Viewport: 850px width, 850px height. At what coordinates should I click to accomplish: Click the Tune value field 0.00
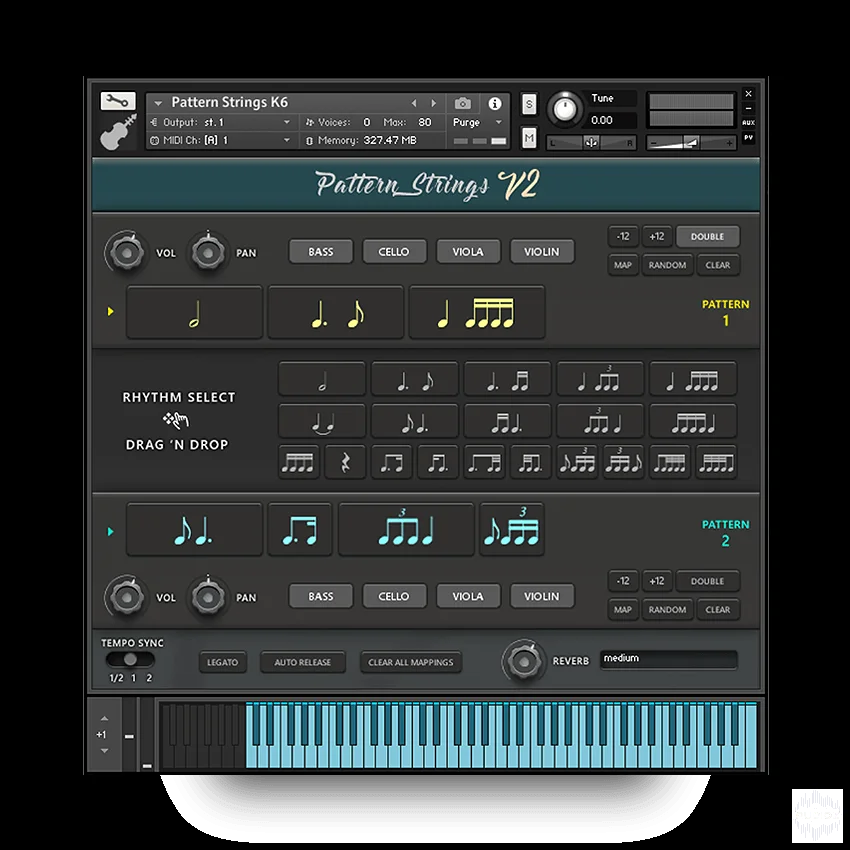[611, 120]
